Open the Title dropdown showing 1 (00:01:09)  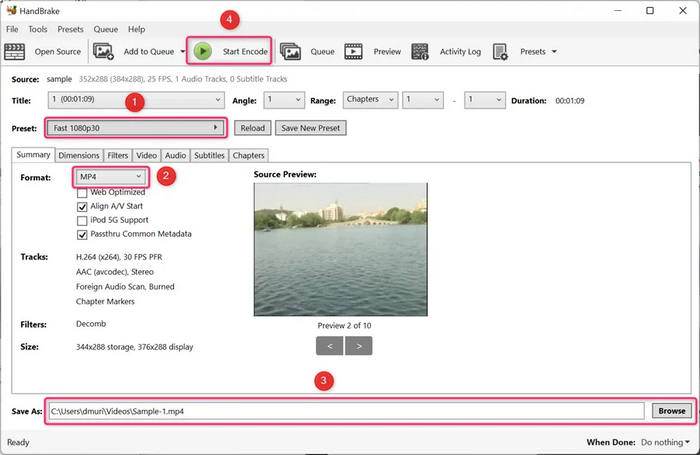click(x=136, y=100)
